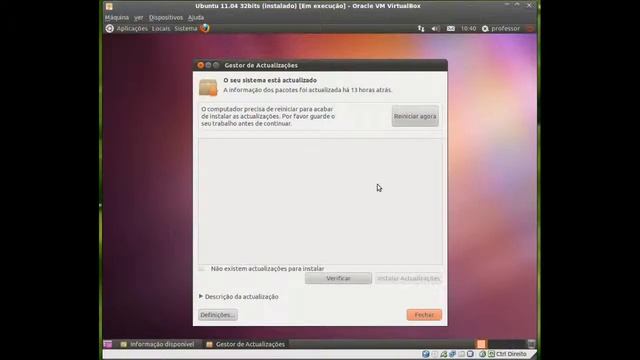Click the trash icon in bottom panel corner

point(531,344)
